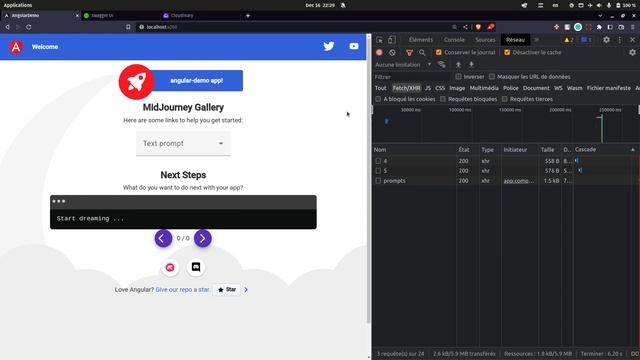Switch to the Éléments DevTools tab

[x=420, y=40]
